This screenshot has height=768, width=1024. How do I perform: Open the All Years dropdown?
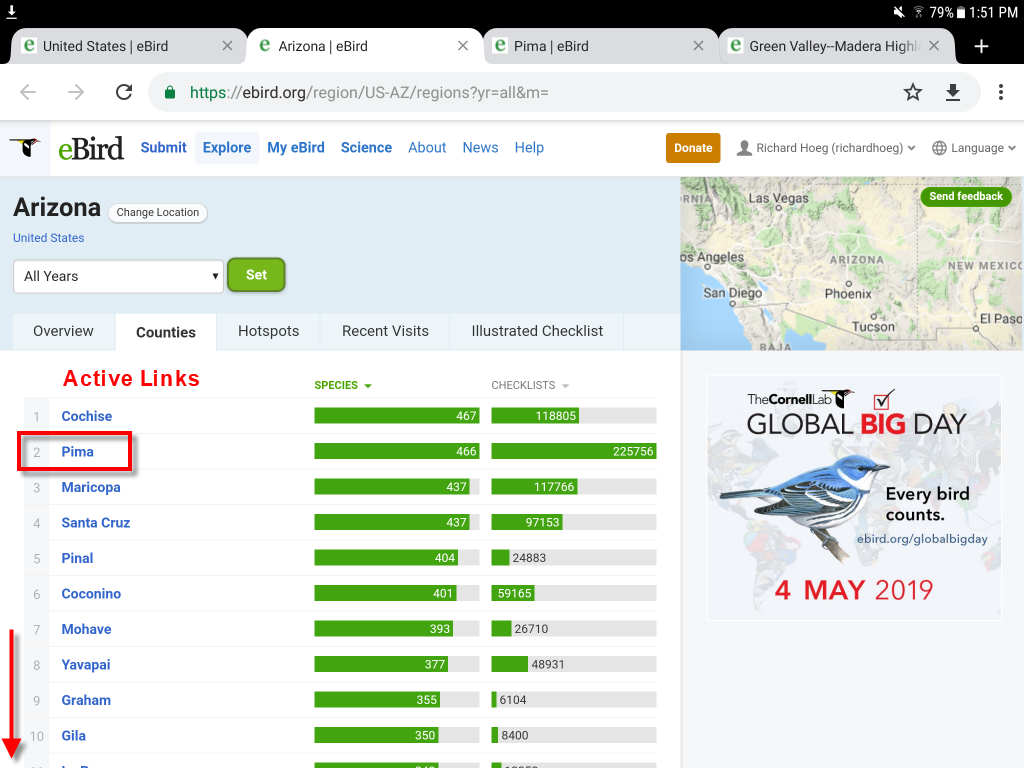click(x=118, y=276)
